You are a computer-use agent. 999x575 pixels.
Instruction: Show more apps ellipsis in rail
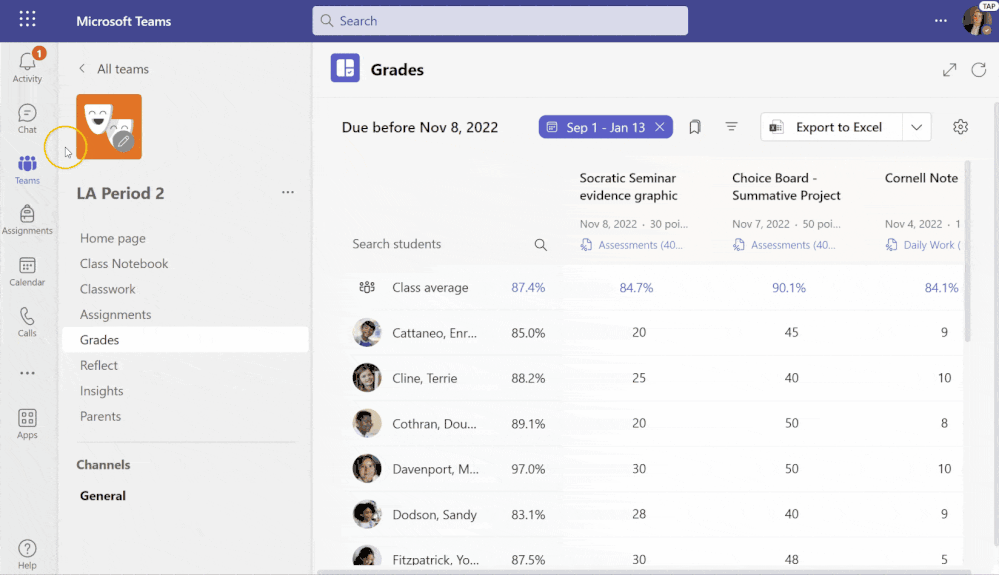click(x=27, y=373)
